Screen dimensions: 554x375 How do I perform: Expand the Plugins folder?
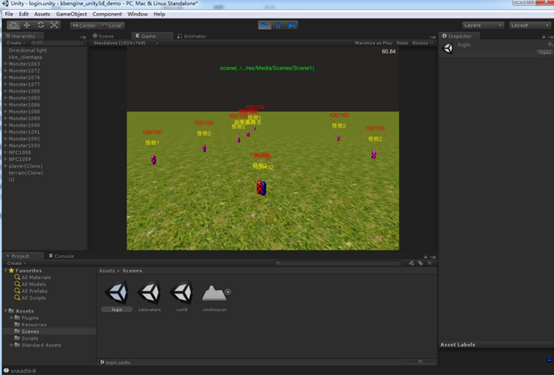[x=11, y=318]
